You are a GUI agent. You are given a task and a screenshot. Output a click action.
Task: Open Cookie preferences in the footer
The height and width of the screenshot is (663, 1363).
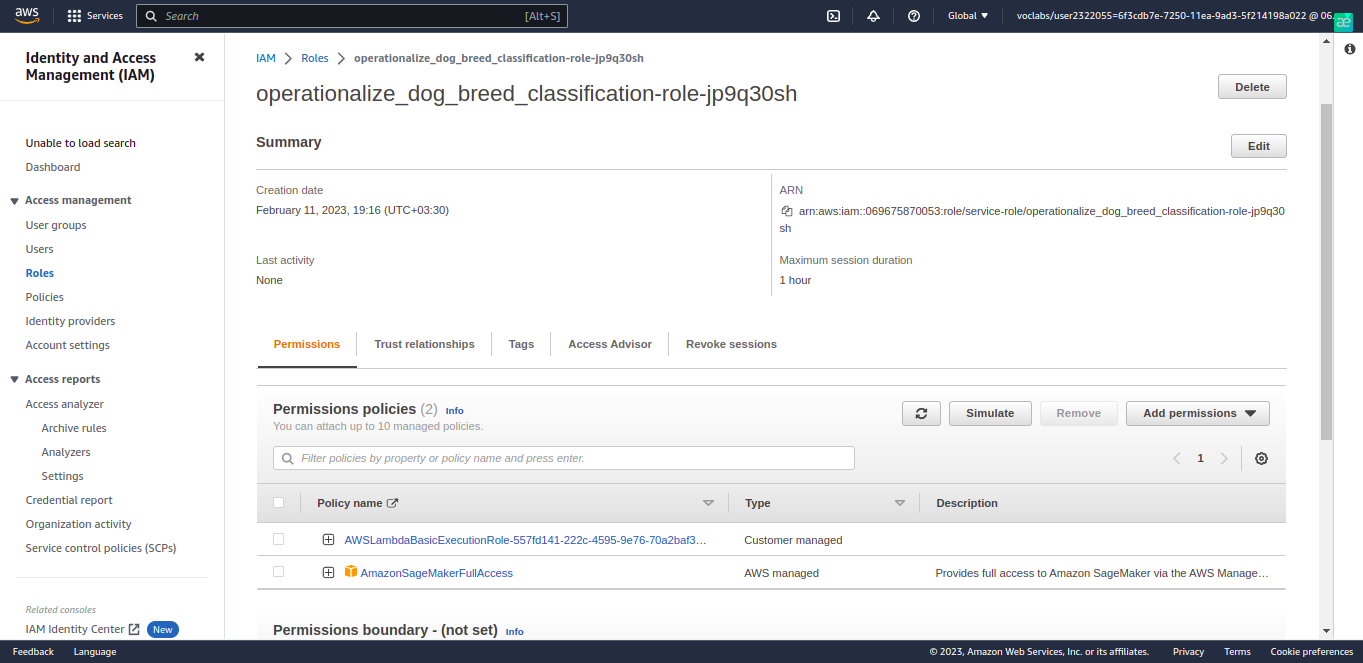click(1311, 652)
